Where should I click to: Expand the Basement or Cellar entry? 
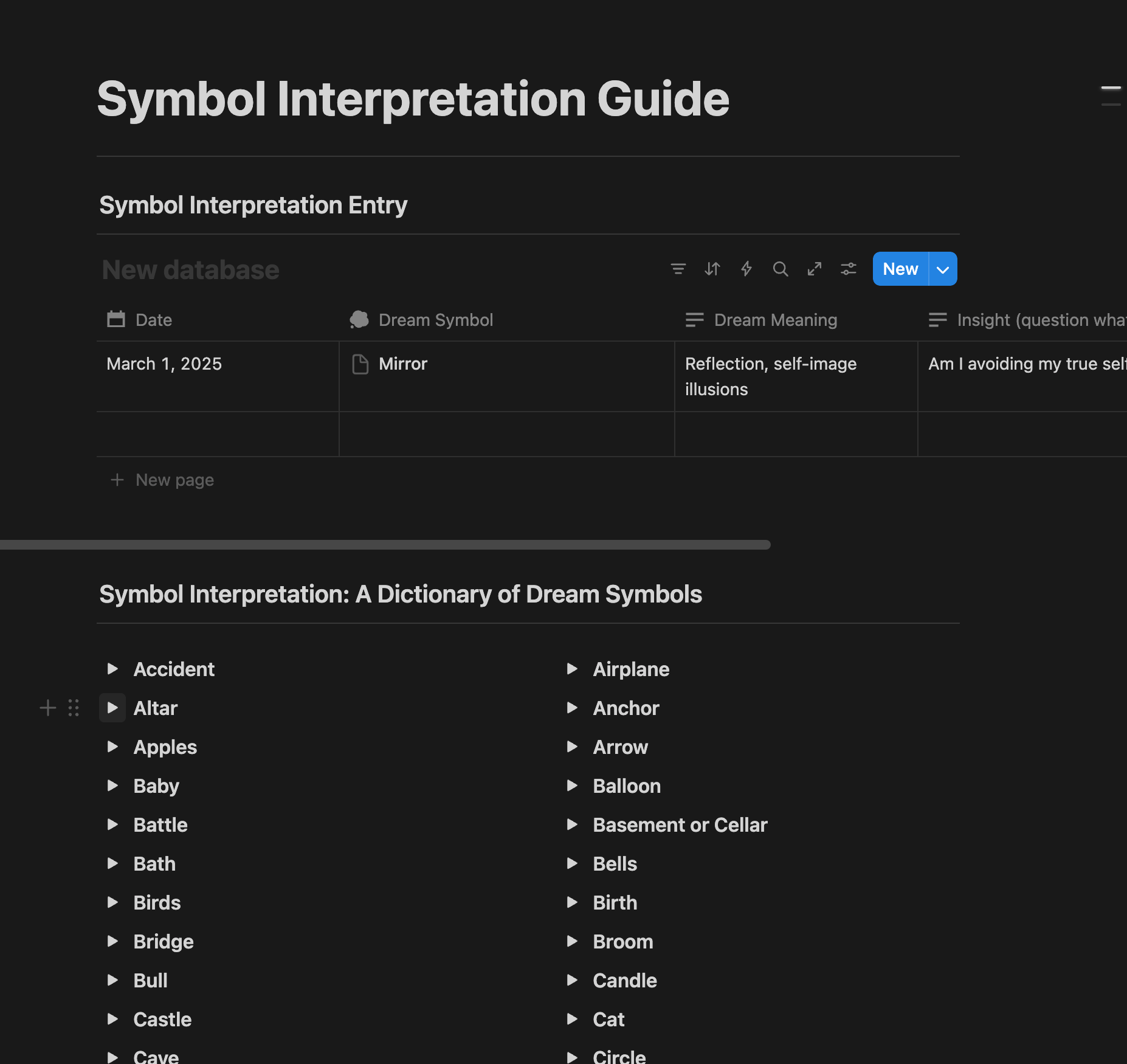pyautogui.click(x=572, y=824)
